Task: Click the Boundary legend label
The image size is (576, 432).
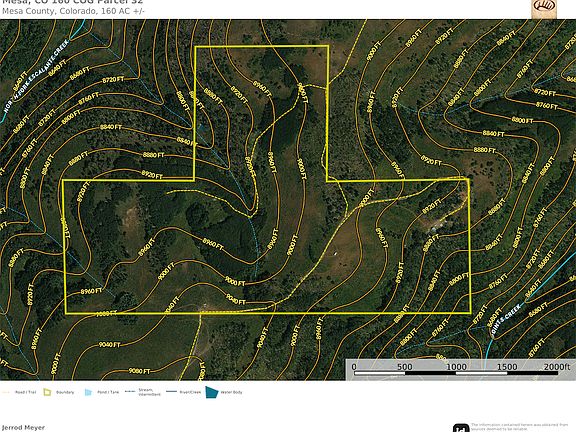Action: pos(65,392)
